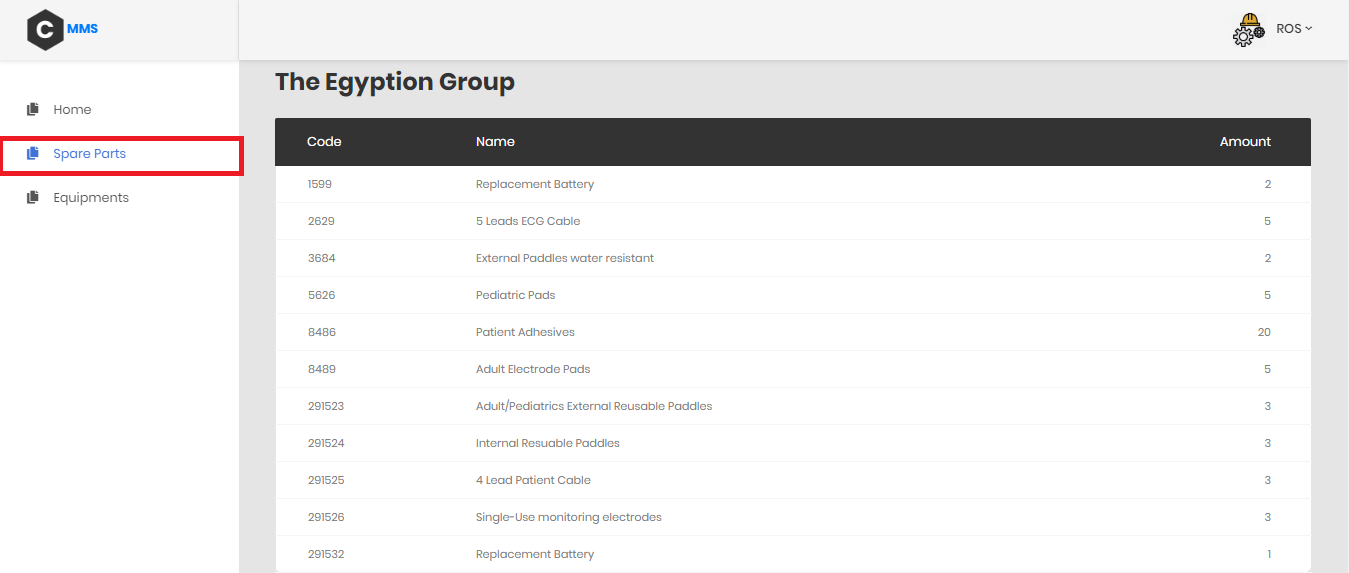Screen dimensions: 1349x573
Task: Click the Spare Parts menu icon
Action: click(33, 153)
